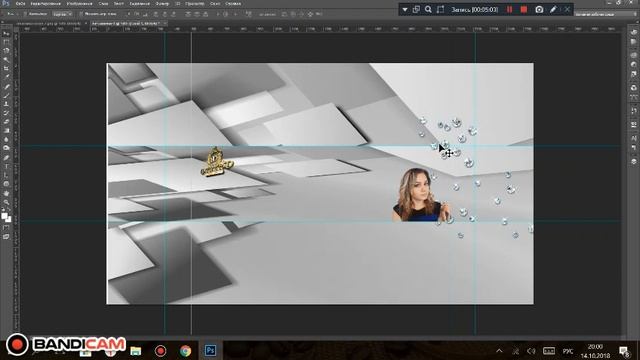
Task: Change screen mode at toolbox bottom
Action: pos(6,237)
